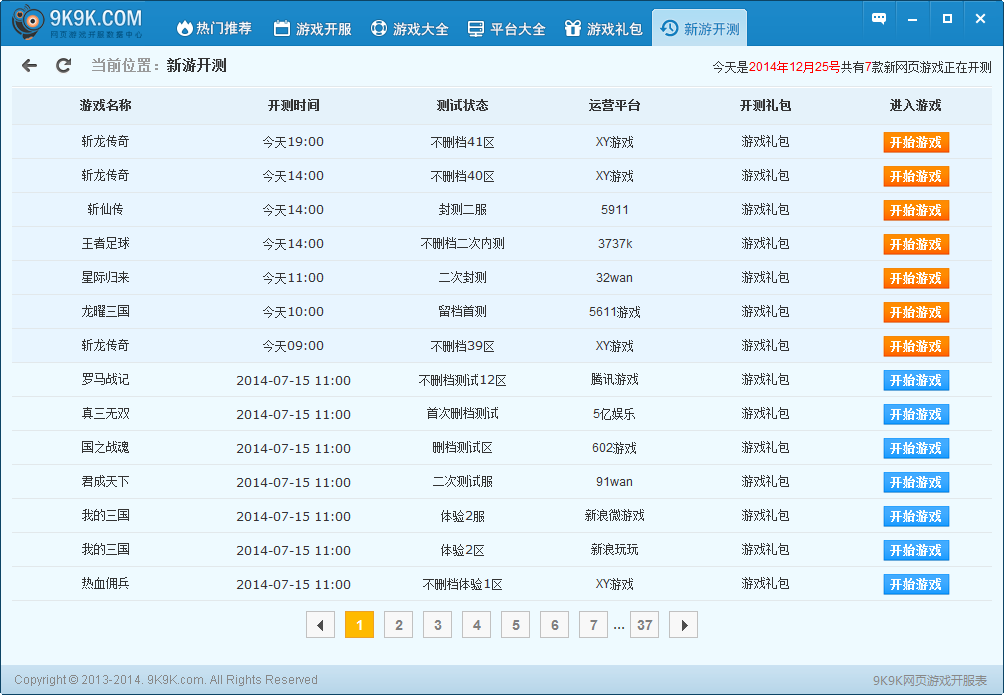Click game name 罗马战记
1004x695 pixels.
point(106,379)
